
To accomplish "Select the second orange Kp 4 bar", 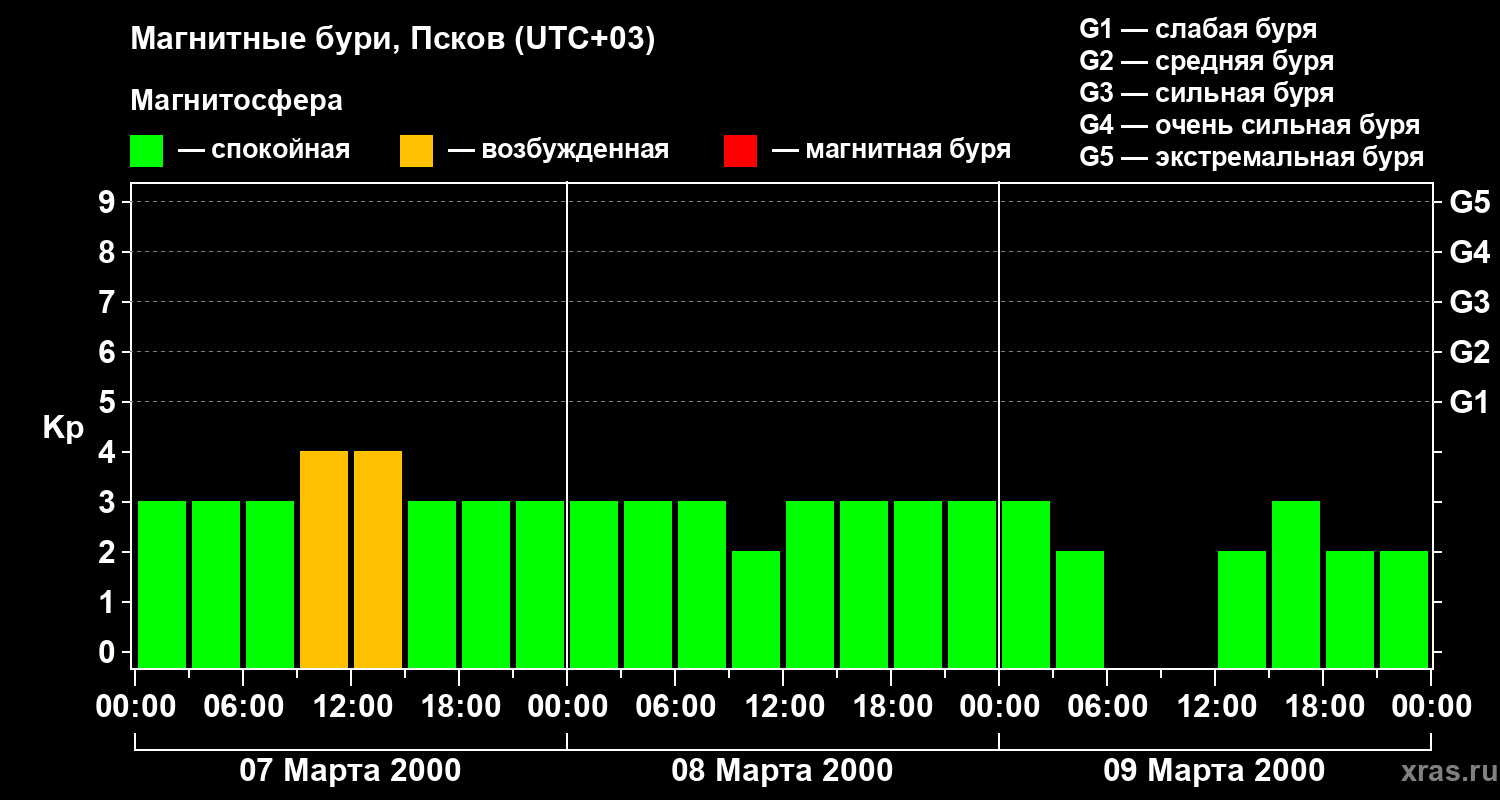I will (x=378, y=559).
